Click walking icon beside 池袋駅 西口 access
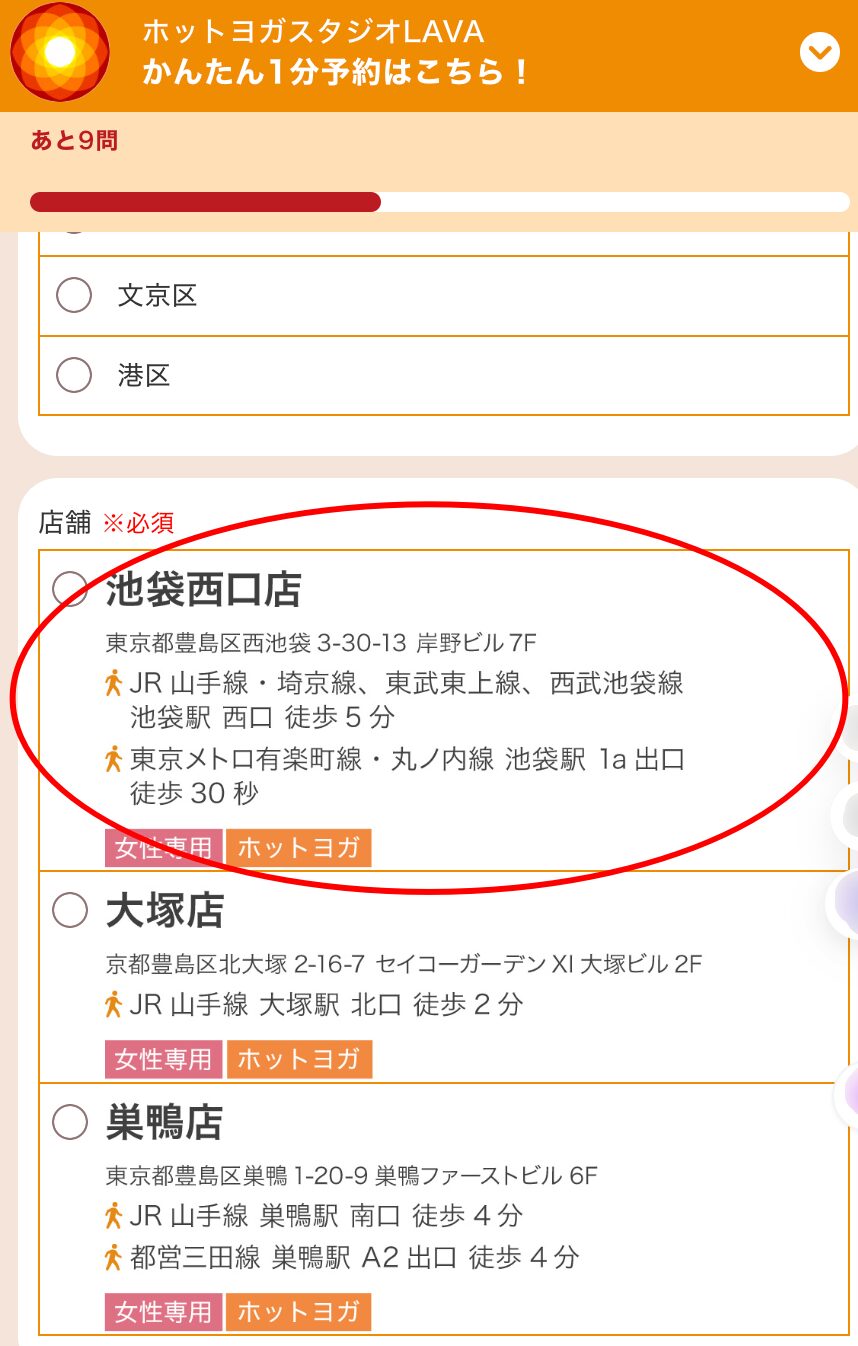The image size is (858, 1346). point(113,683)
